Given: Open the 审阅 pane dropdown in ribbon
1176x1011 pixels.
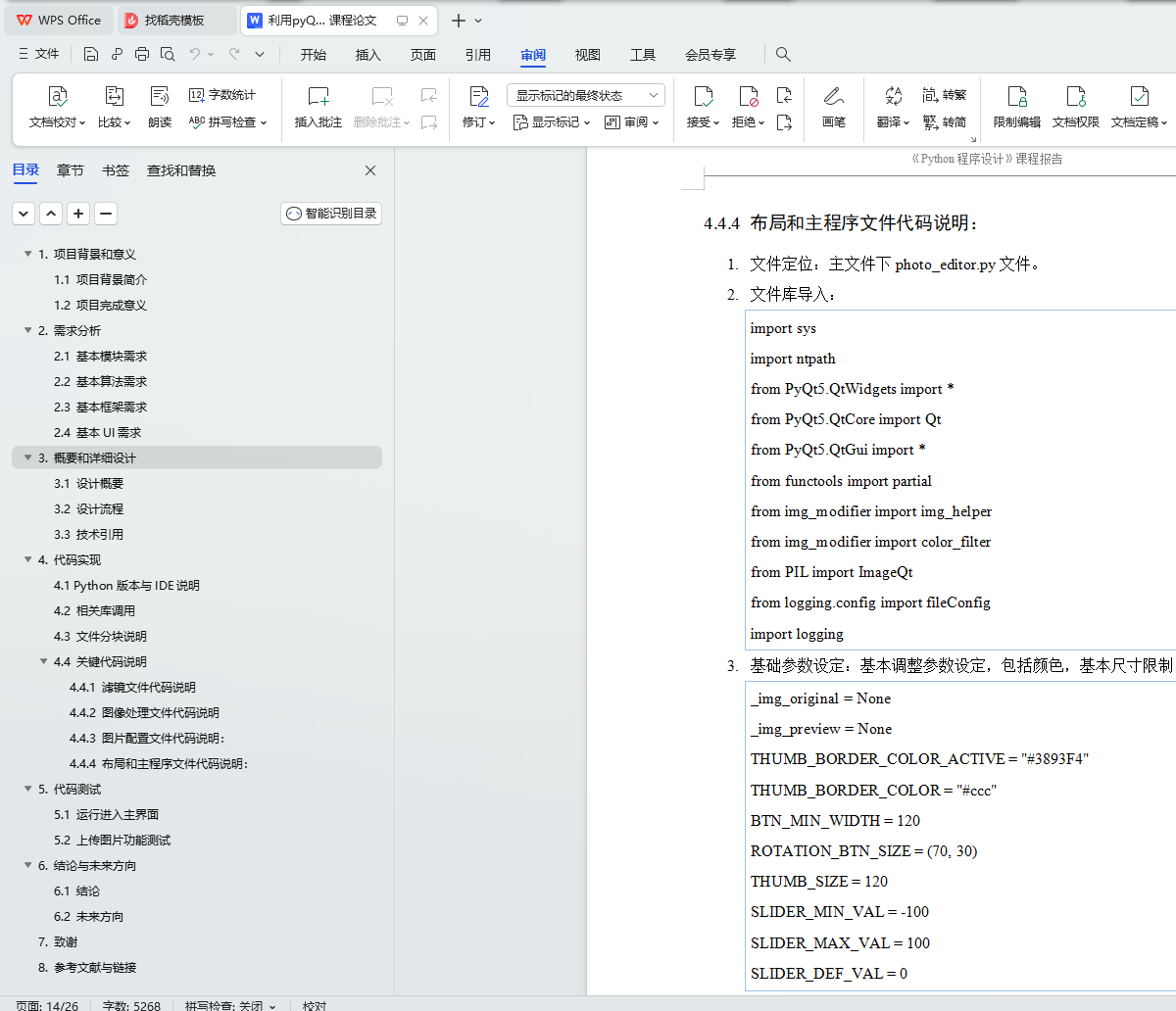Looking at the screenshot, I should tap(632, 122).
